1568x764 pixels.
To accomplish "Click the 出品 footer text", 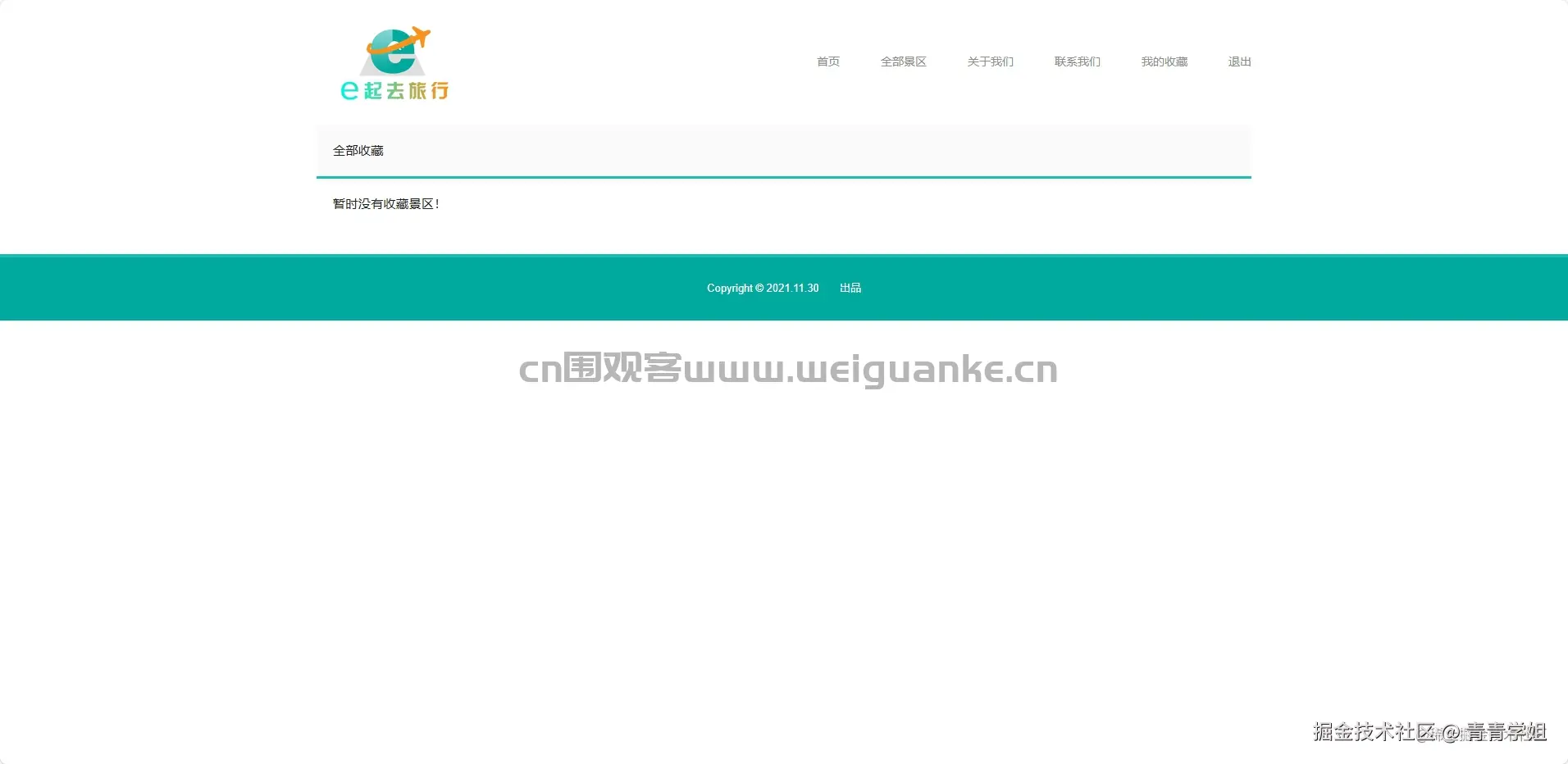I will (850, 288).
